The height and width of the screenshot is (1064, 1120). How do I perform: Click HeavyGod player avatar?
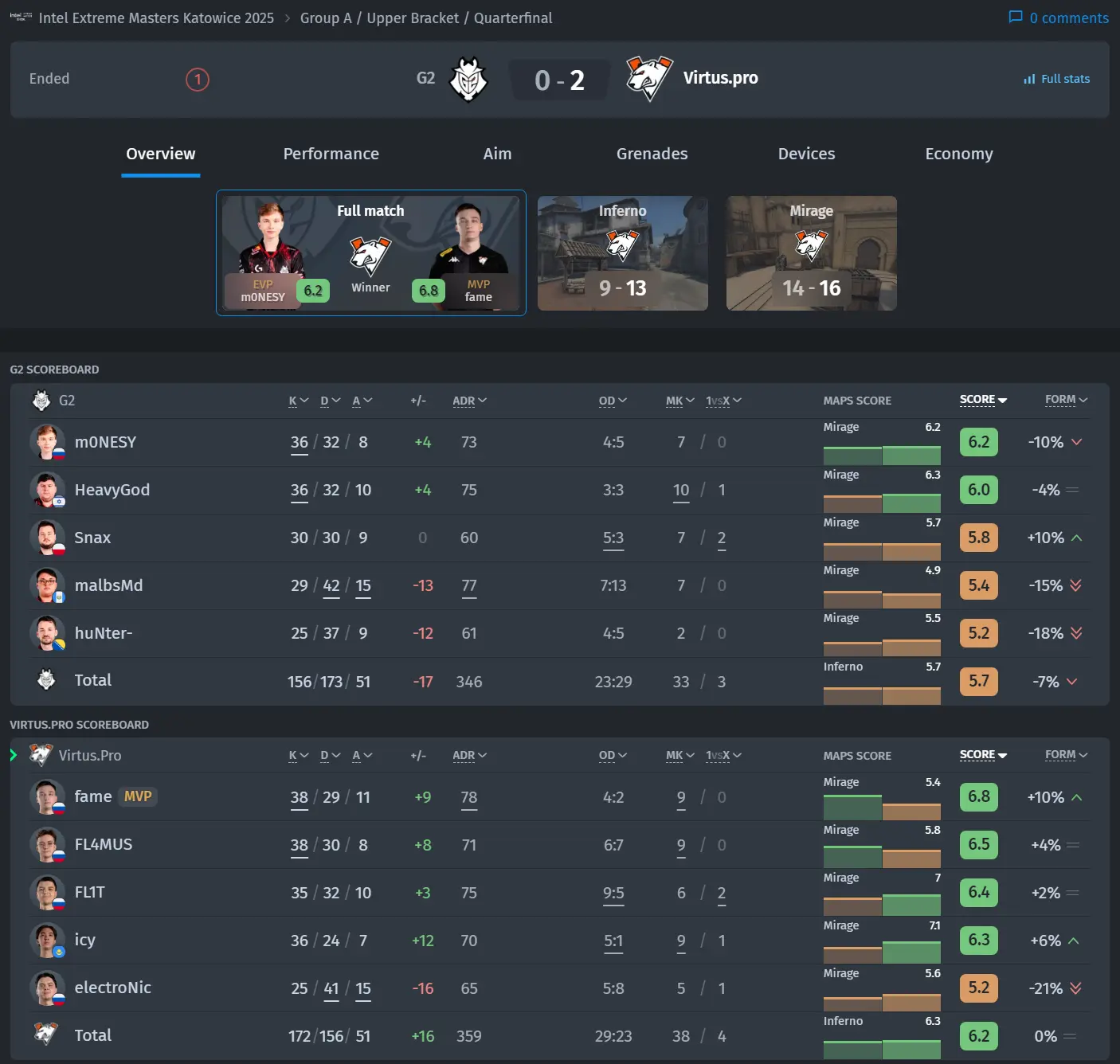(47, 490)
